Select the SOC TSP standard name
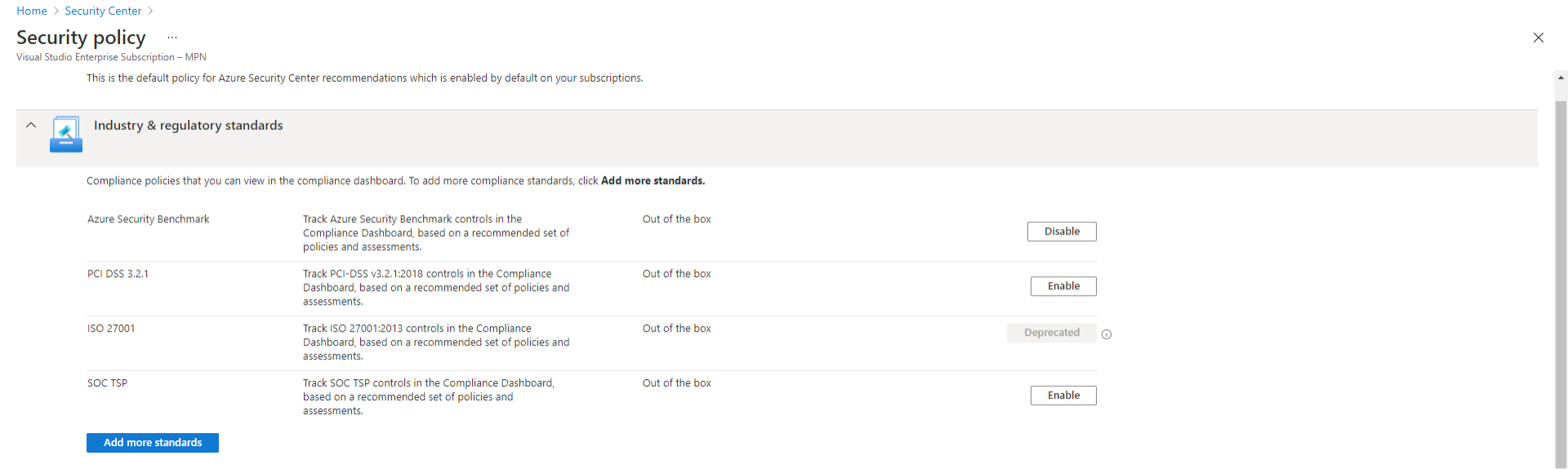 107,383
